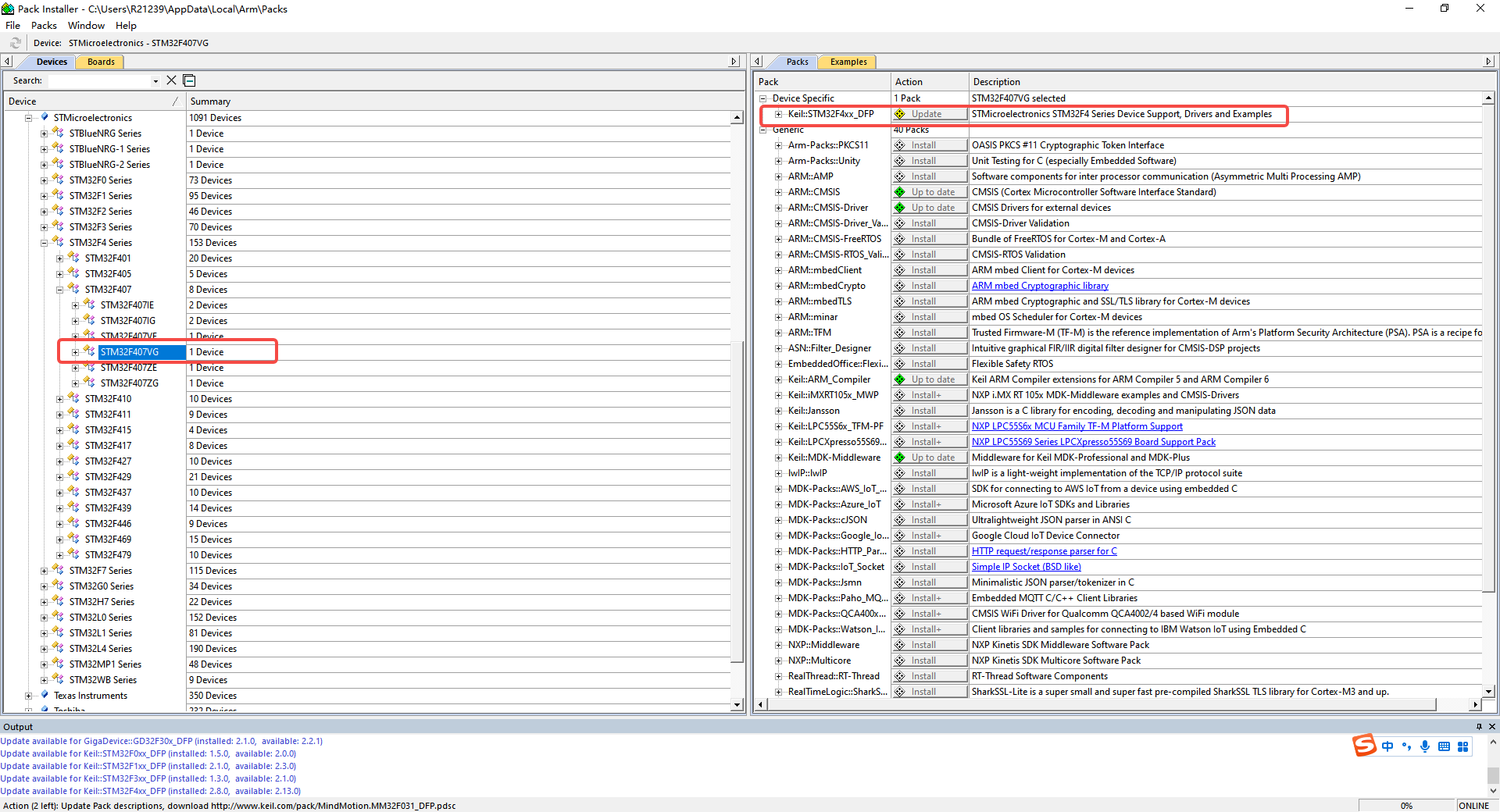Open NXP LPC55S69 Series LPCXpresso55S69 link
Image resolution: width=1500 pixels, height=812 pixels.
1093,442
